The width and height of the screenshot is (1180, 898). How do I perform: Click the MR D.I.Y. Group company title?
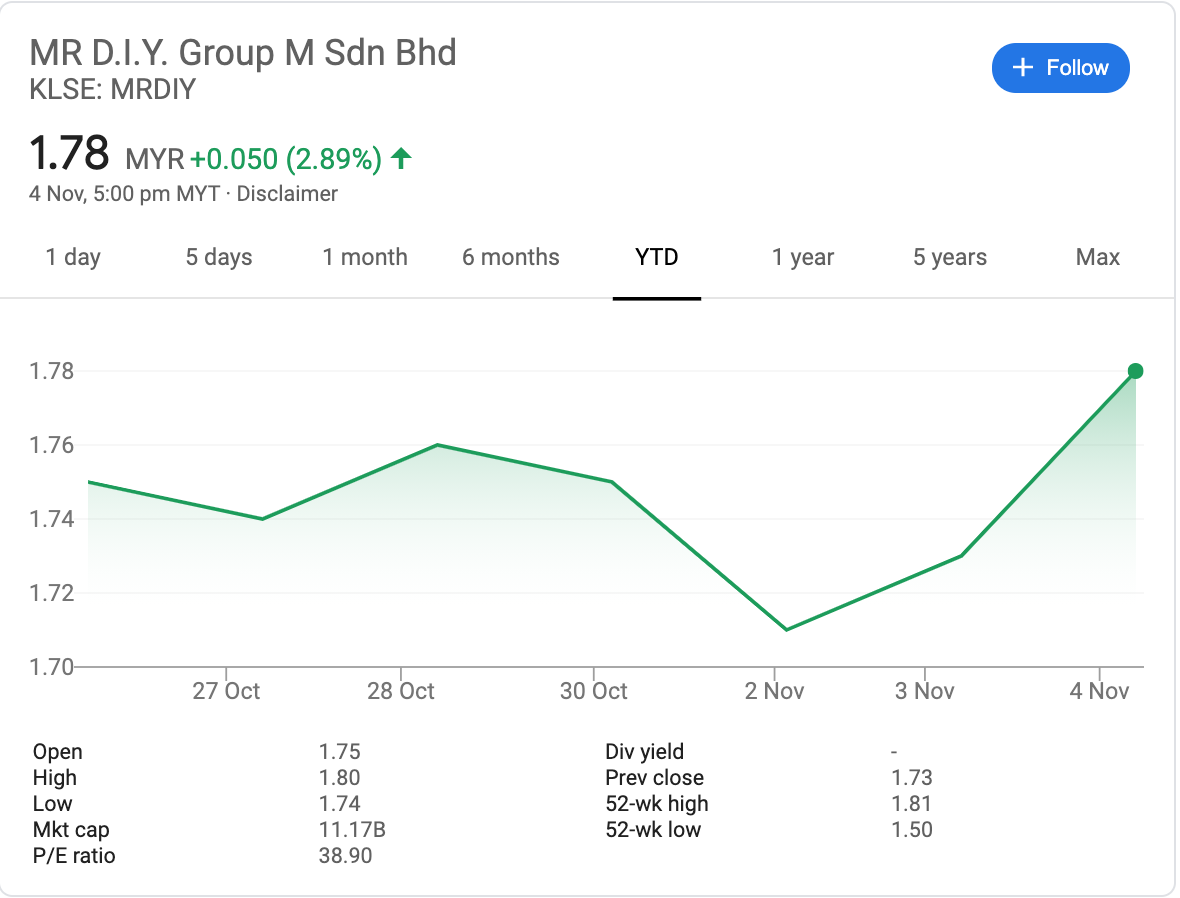[243, 52]
